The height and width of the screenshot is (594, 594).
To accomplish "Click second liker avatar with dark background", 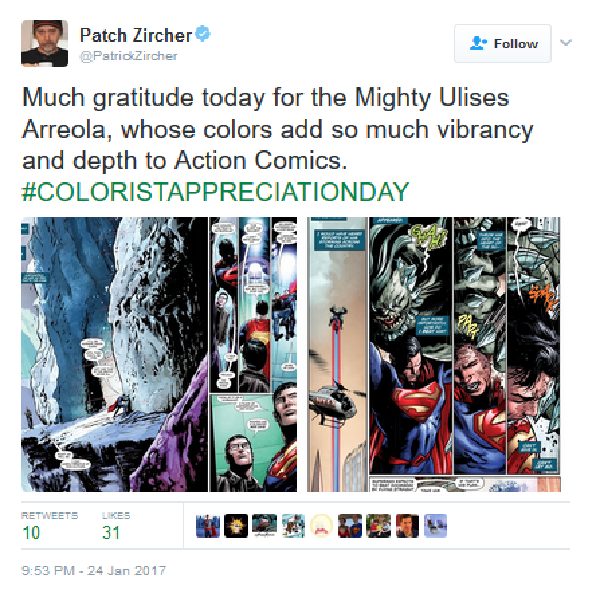I will click(236, 526).
